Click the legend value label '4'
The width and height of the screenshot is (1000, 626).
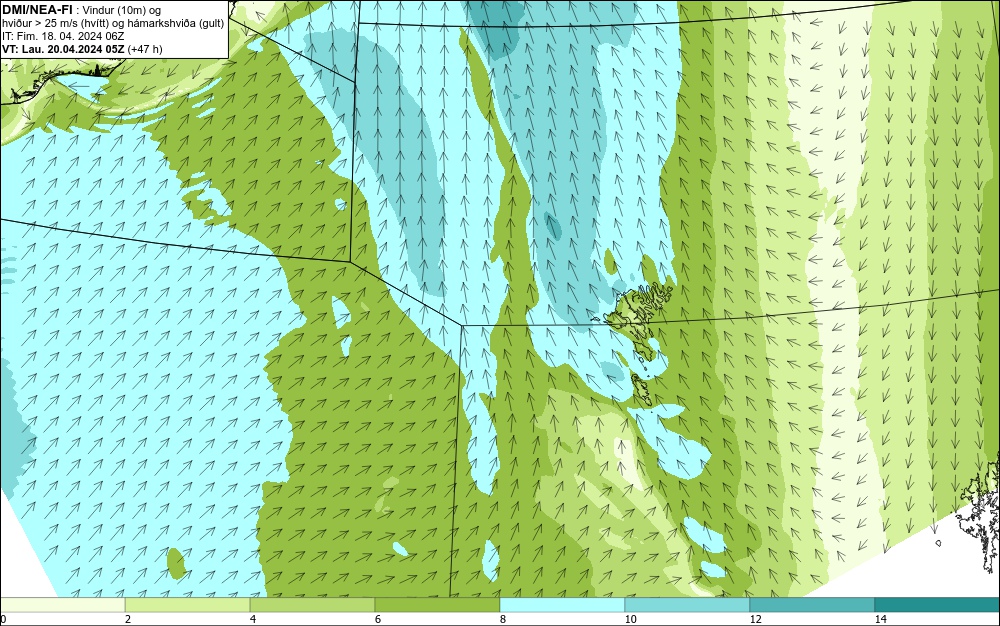click(x=253, y=620)
